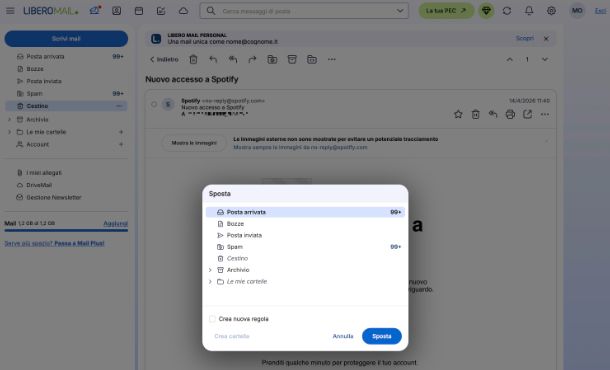Expand Archivio in the left sidebar
This screenshot has height=370, width=610.
[10, 119]
